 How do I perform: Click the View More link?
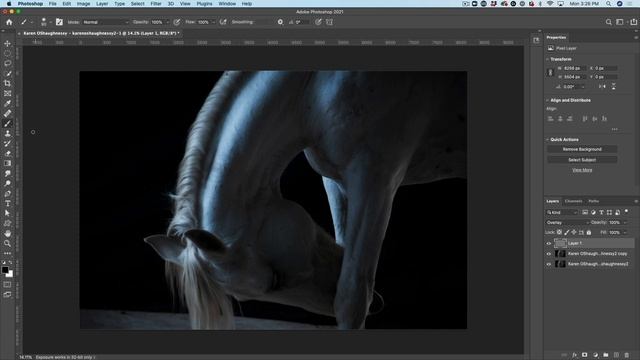point(582,170)
